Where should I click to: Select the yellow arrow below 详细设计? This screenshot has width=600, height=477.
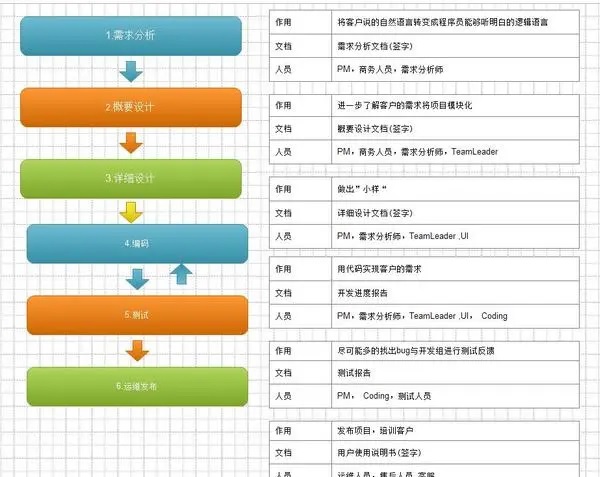click(131, 212)
